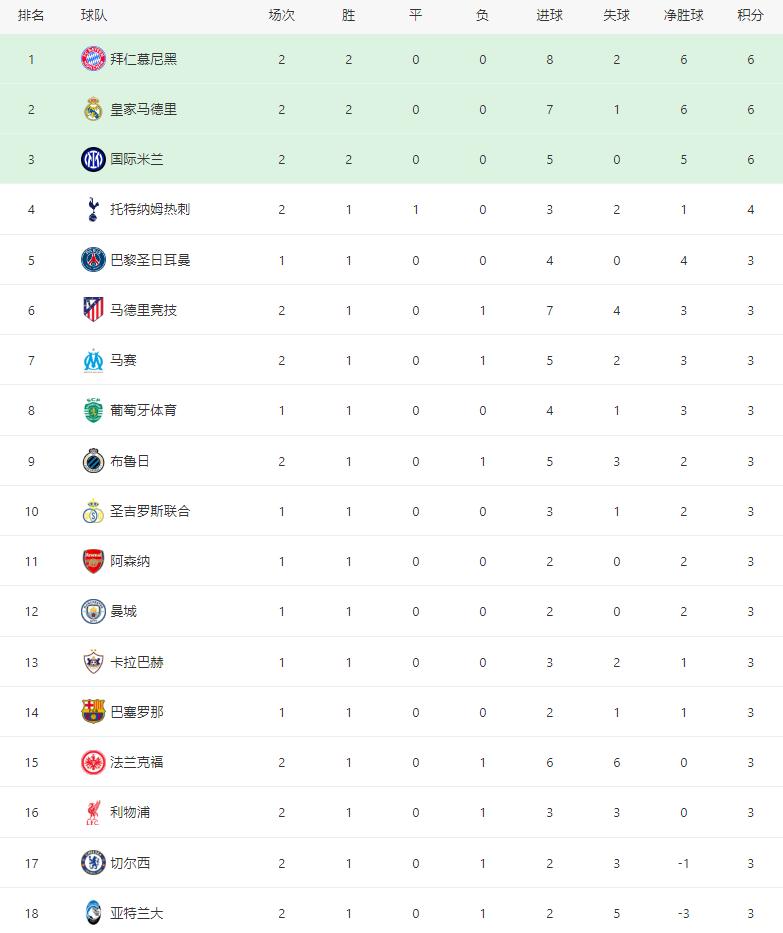Click the Barcelona club crest

pyautogui.click(x=93, y=712)
